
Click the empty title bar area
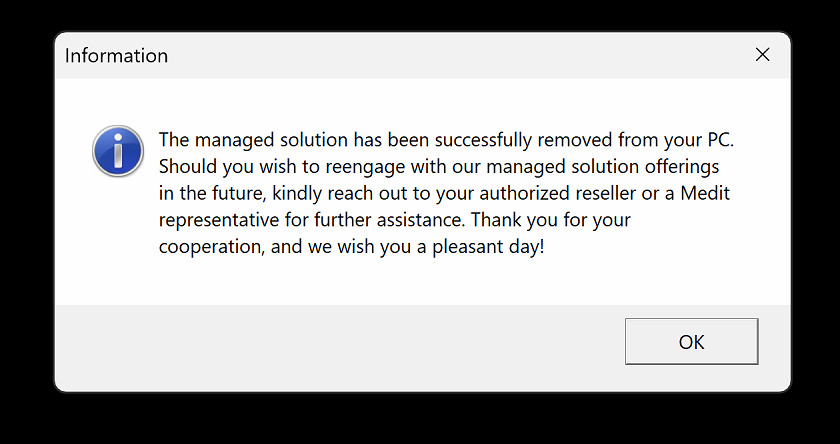click(x=455, y=55)
